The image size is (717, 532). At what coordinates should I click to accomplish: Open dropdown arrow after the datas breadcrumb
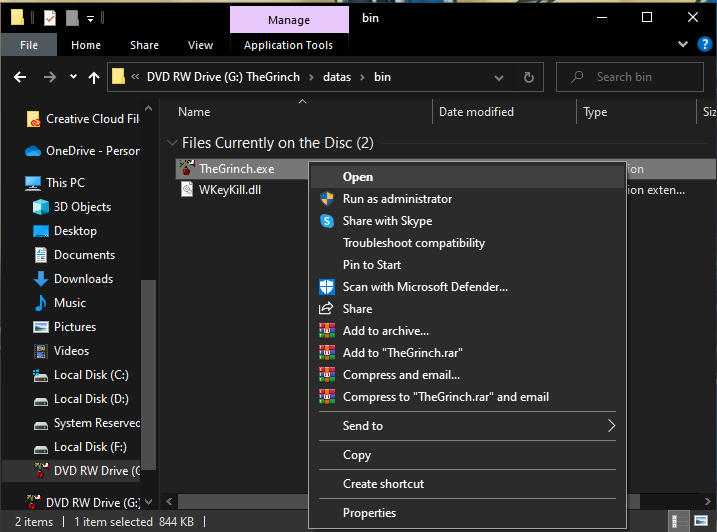pos(362,77)
